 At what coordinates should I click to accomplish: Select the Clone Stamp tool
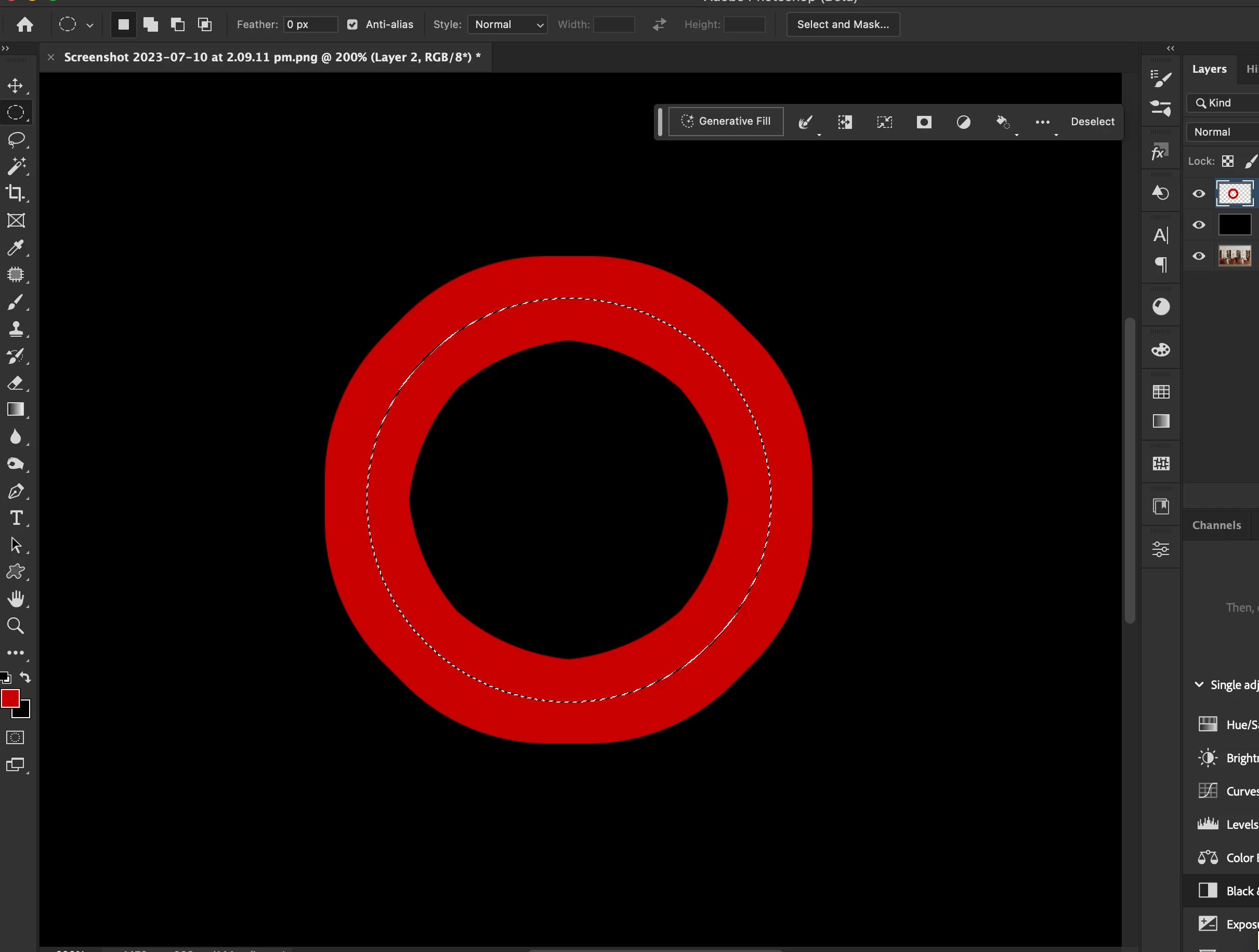click(x=16, y=329)
